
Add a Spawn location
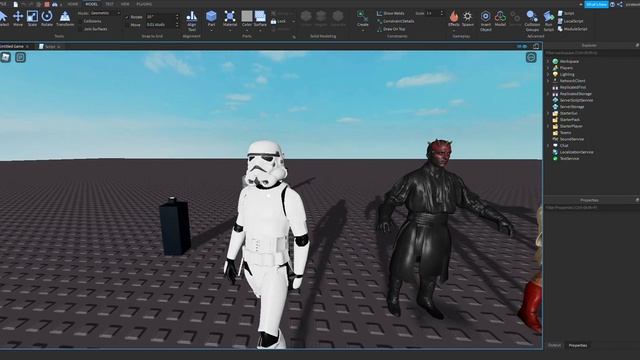(468, 18)
